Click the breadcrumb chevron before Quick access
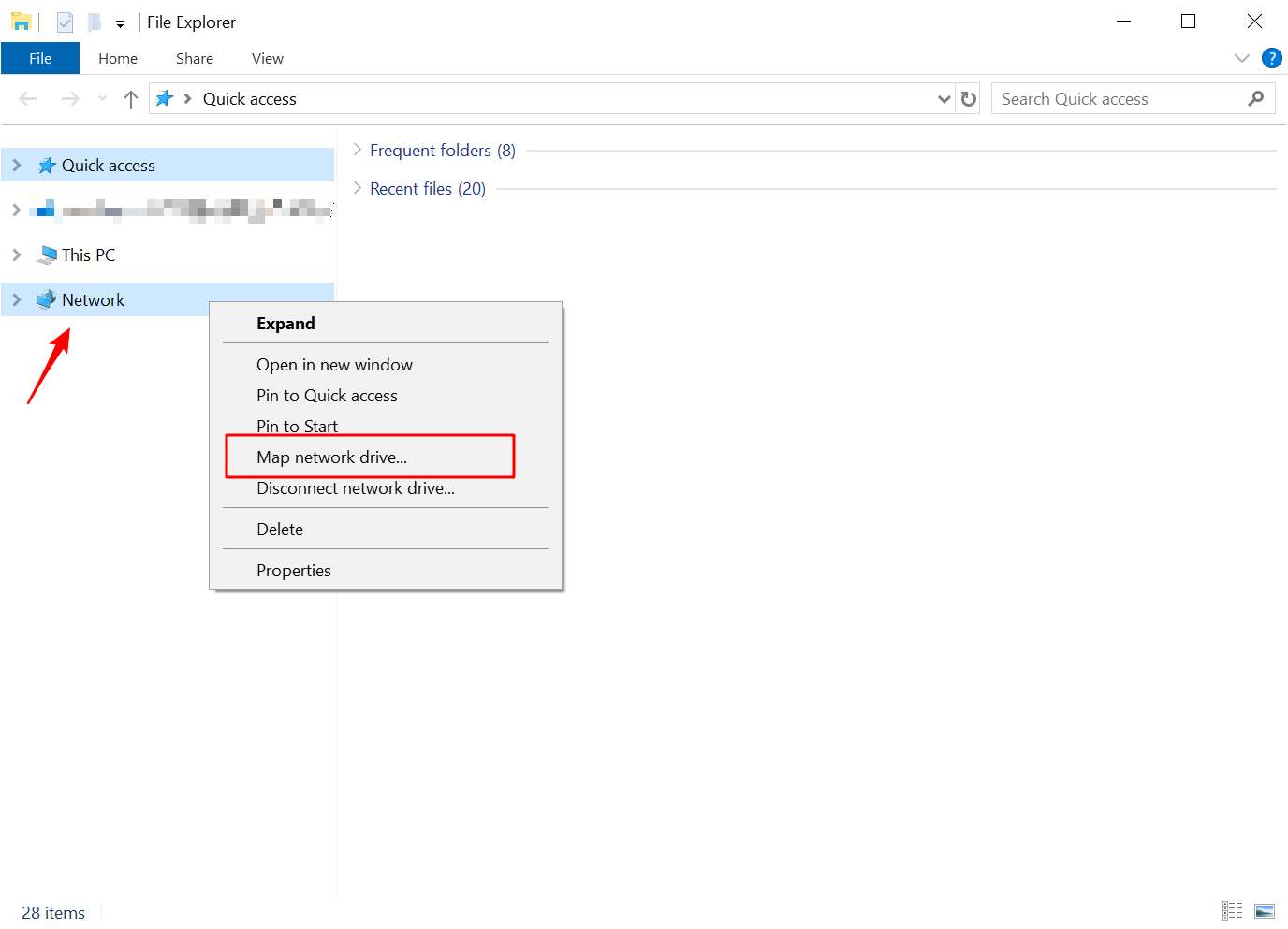 (x=187, y=98)
